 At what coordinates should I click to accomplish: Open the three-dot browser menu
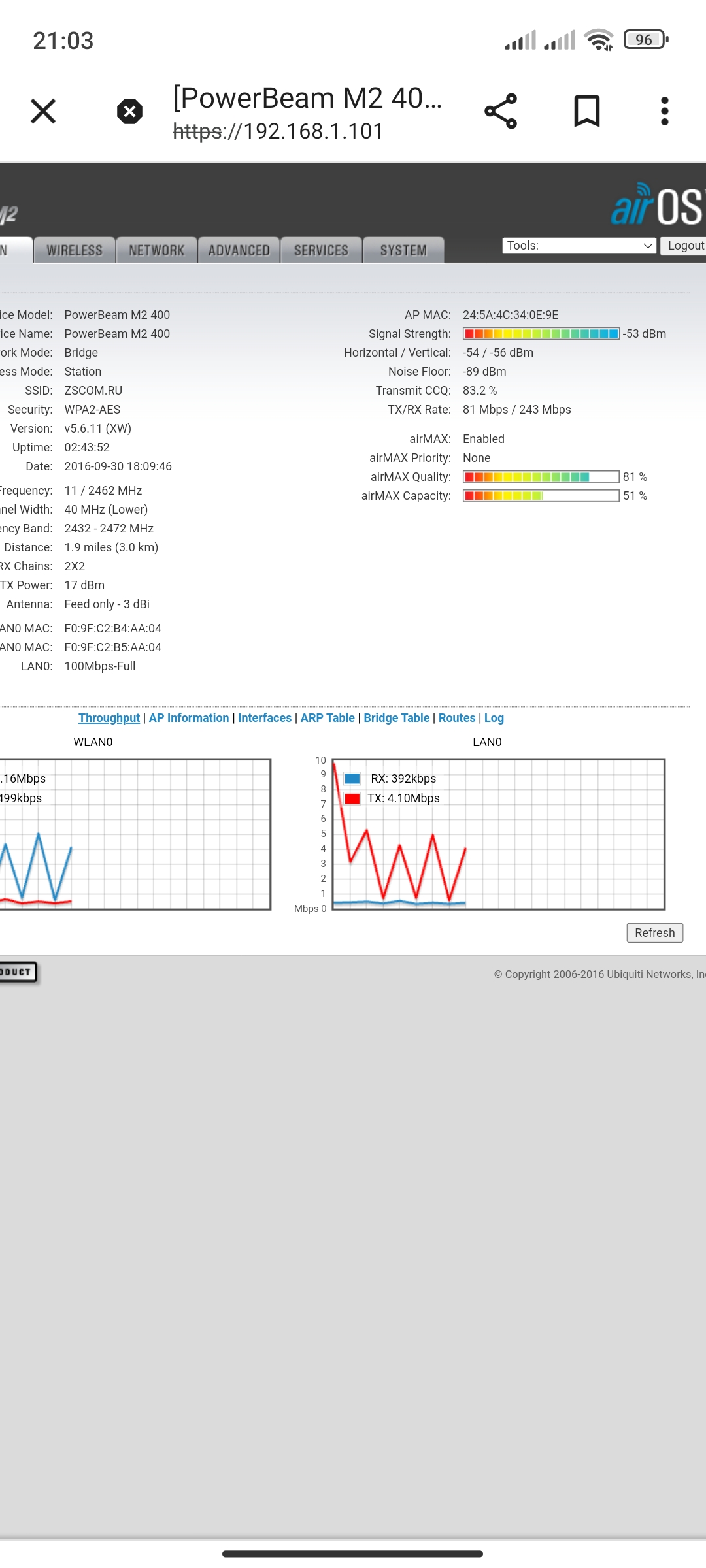point(664,111)
